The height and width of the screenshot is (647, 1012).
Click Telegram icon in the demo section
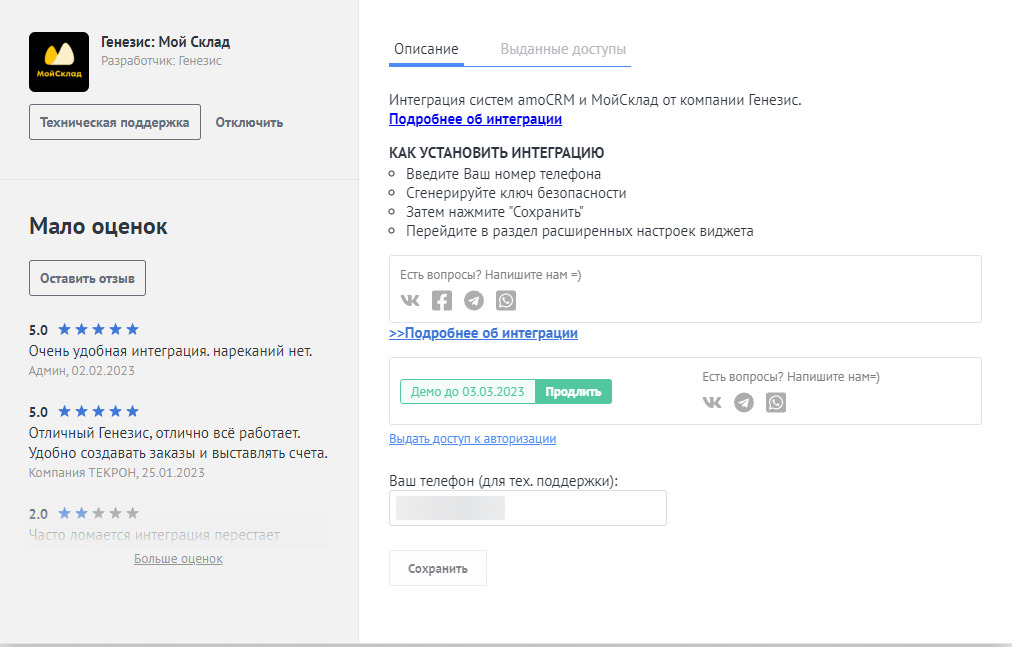tap(744, 402)
